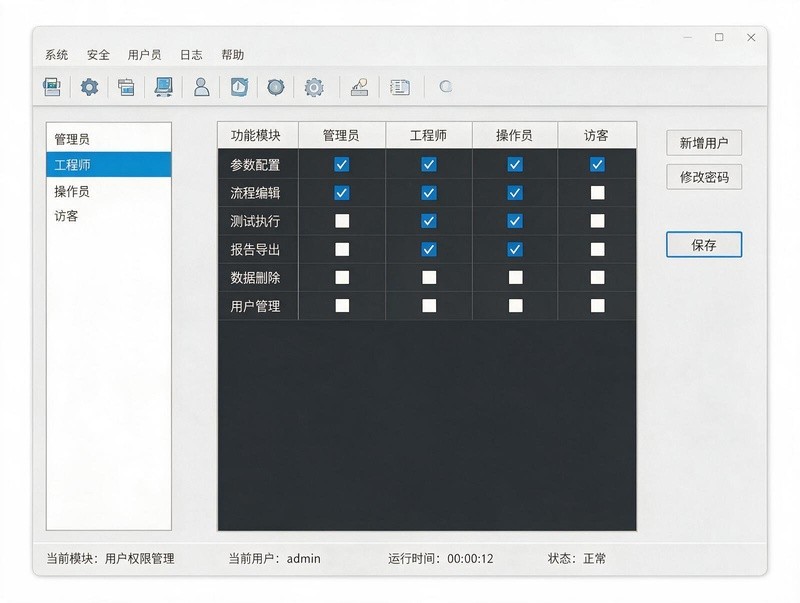Enable 用户管理 for 工程师

pyautogui.click(x=430, y=306)
